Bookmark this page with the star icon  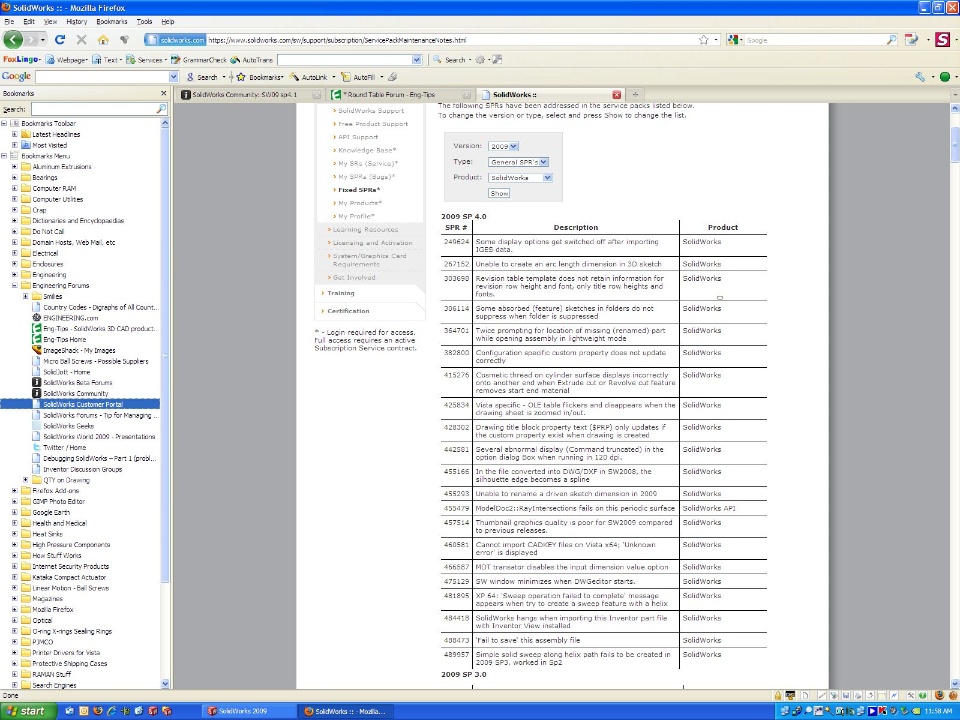pos(704,40)
